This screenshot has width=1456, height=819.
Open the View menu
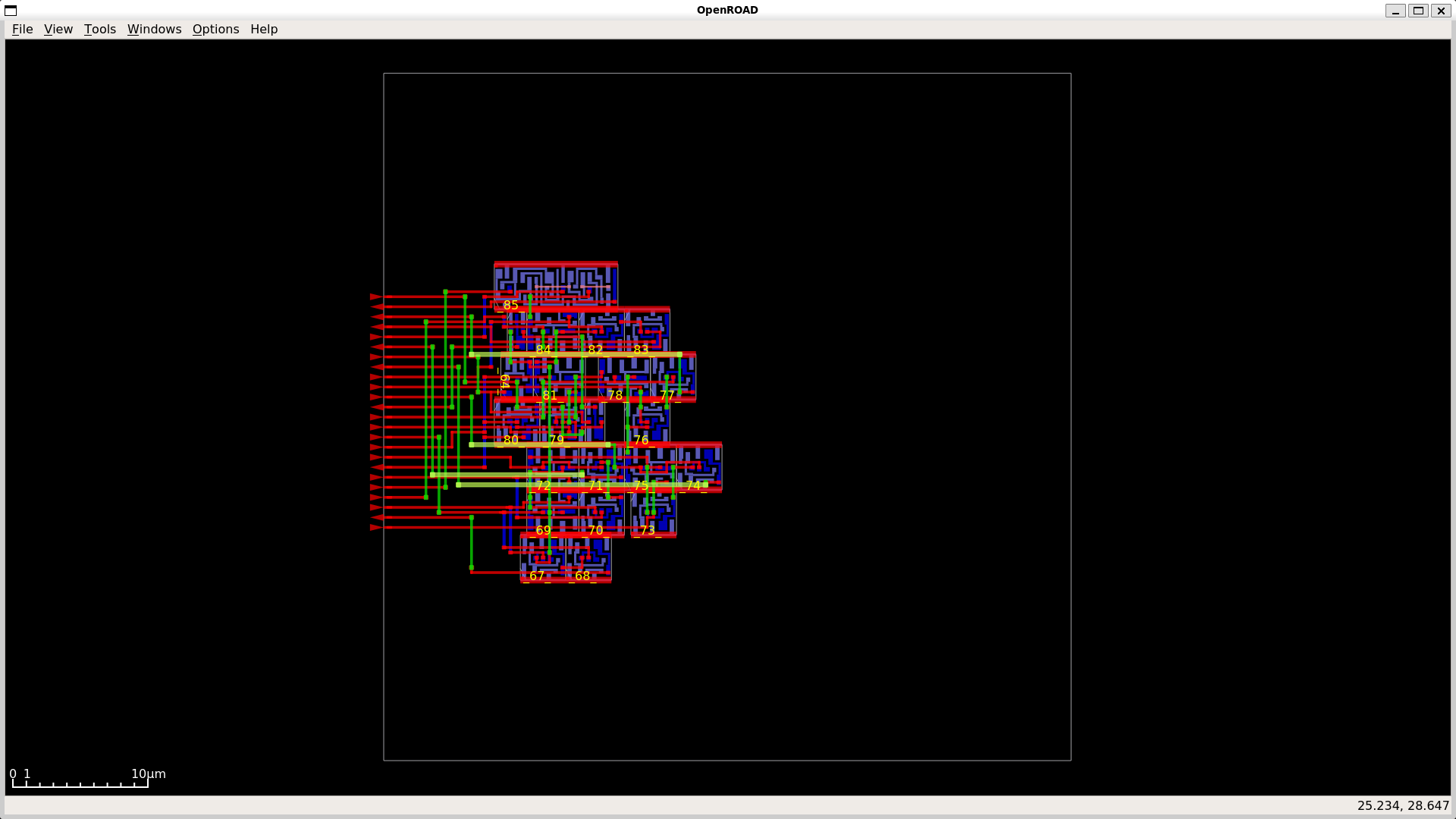pyautogui.click(x=58, y=29)
